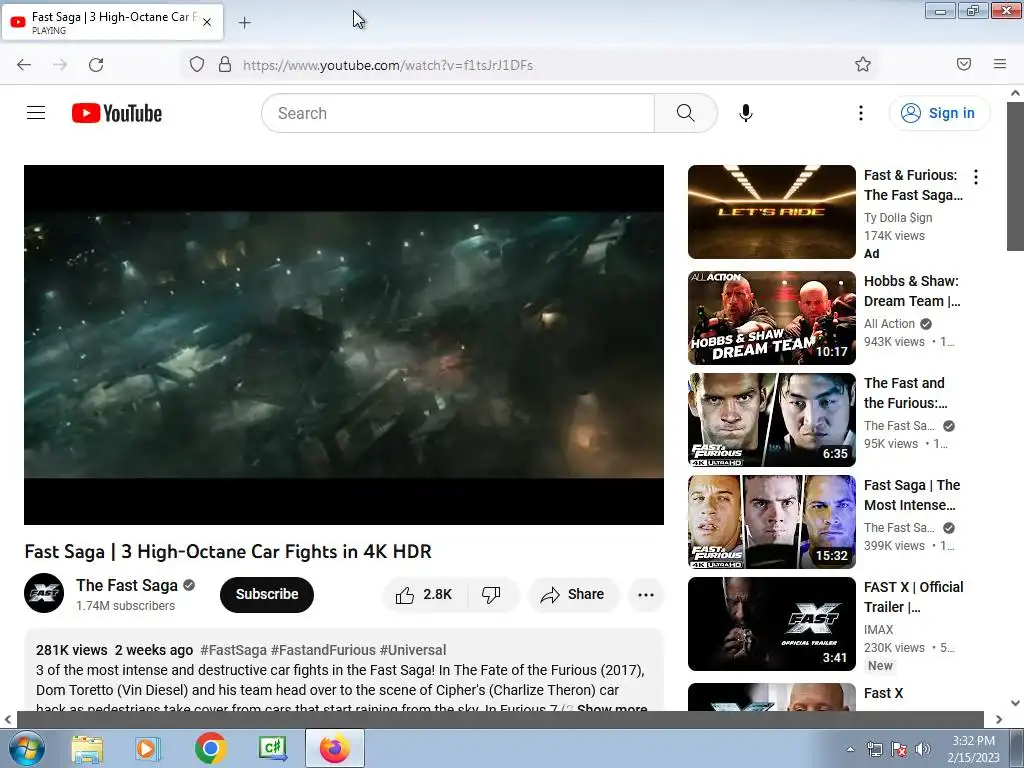Open volume control in system tray

923,749
